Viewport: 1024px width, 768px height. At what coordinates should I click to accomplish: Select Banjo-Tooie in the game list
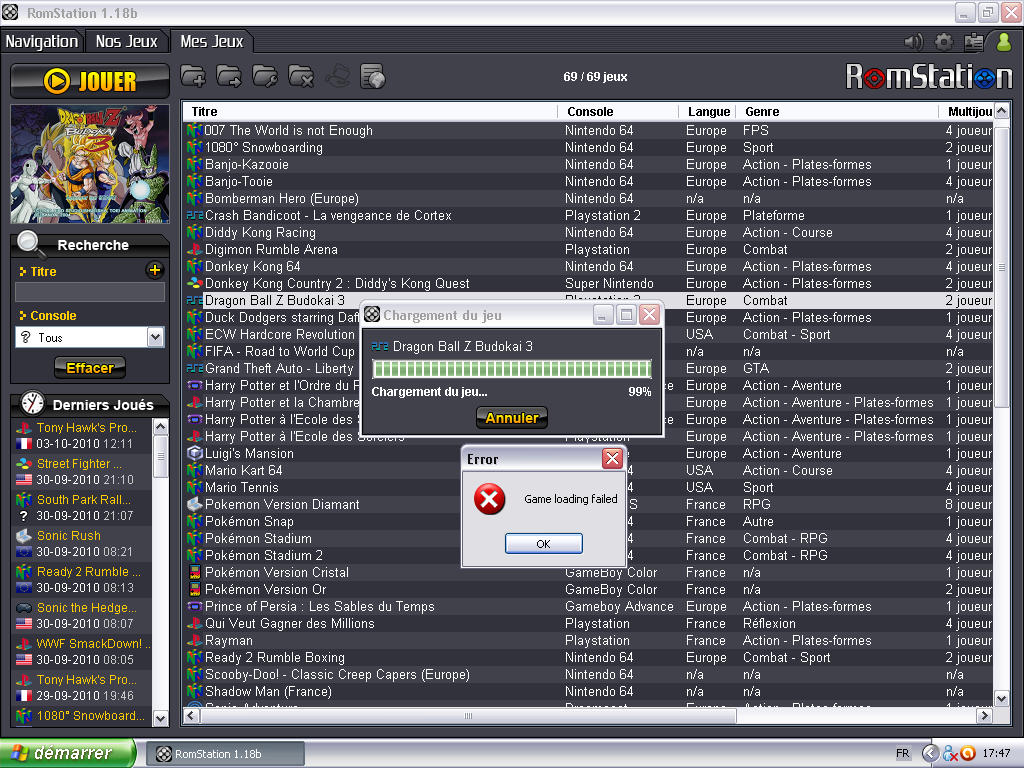tap(588, 182)
